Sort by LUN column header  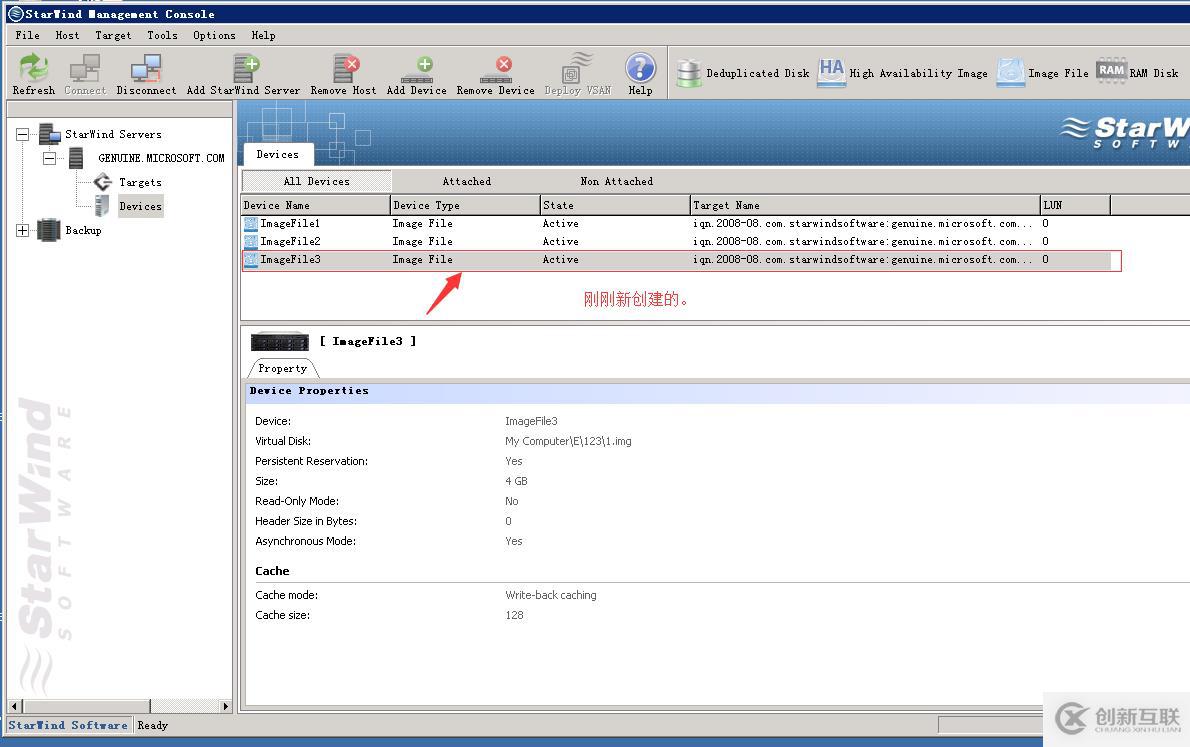(1075, 205)
